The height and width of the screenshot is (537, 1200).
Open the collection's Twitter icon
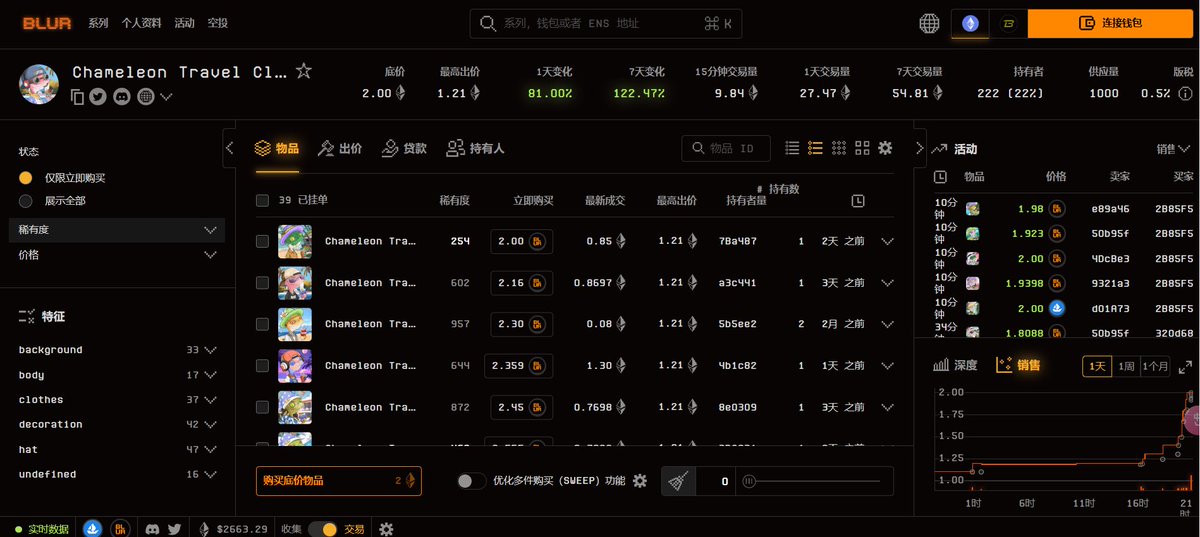pyautogui.click(x=98, y=97)
